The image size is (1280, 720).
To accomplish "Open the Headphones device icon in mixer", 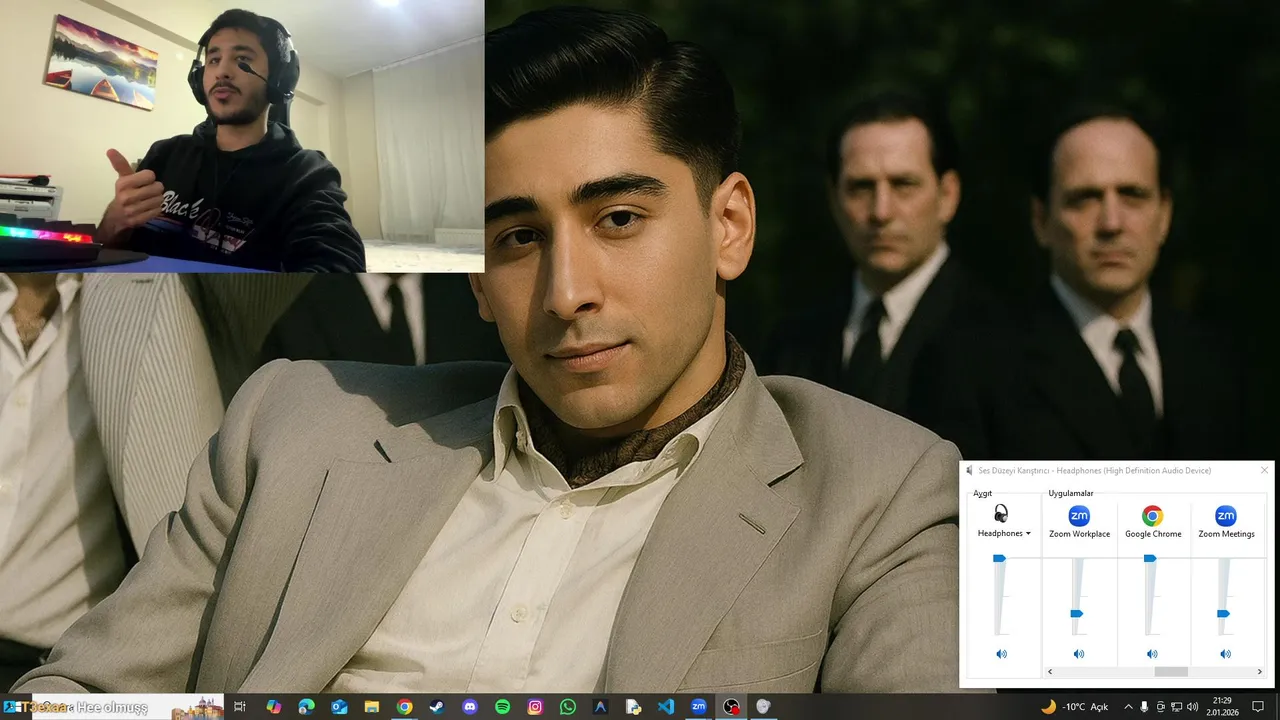I will pyautogui.click(x=1001, y=515).
